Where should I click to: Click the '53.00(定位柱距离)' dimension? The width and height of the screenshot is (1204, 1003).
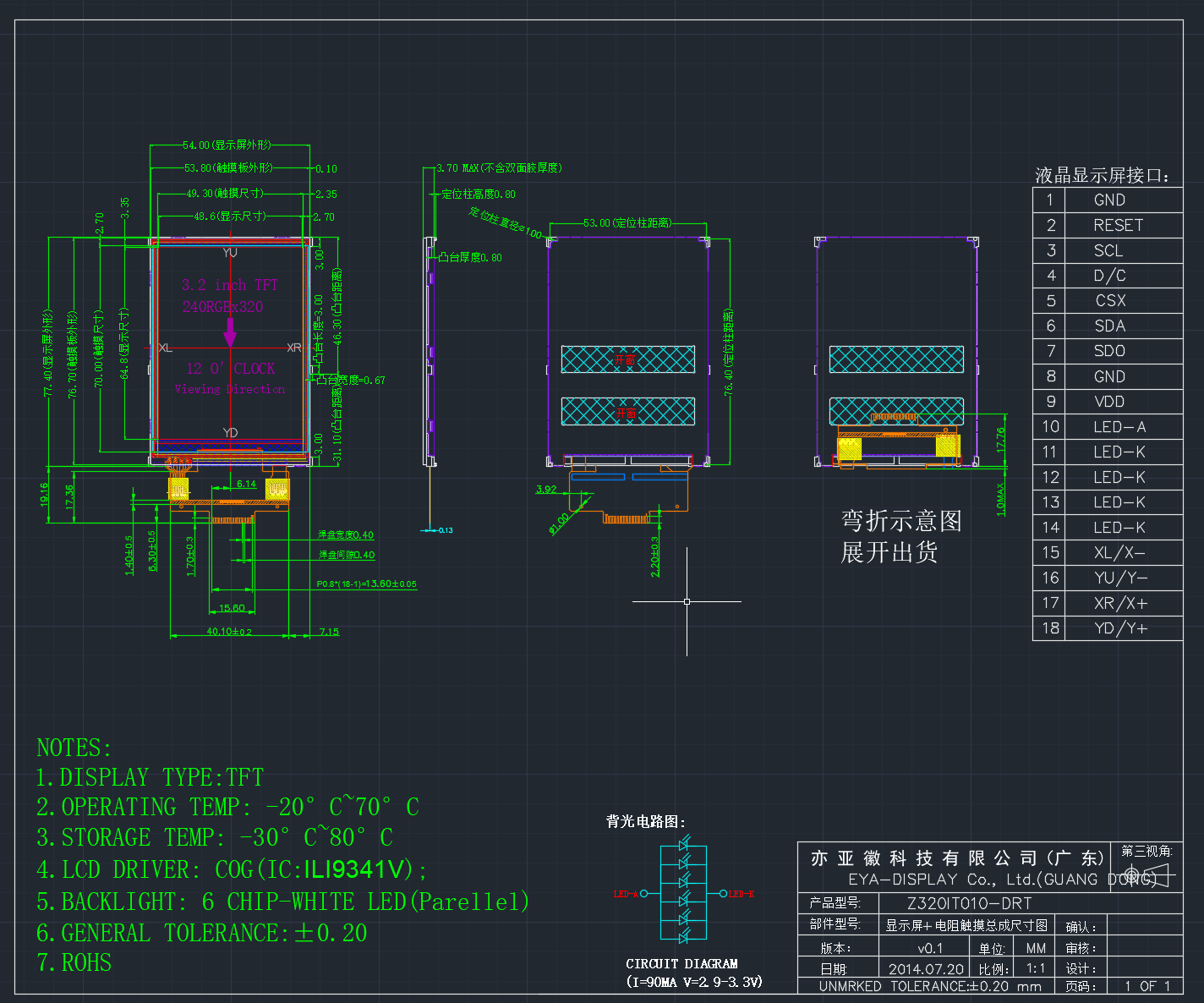627,223
